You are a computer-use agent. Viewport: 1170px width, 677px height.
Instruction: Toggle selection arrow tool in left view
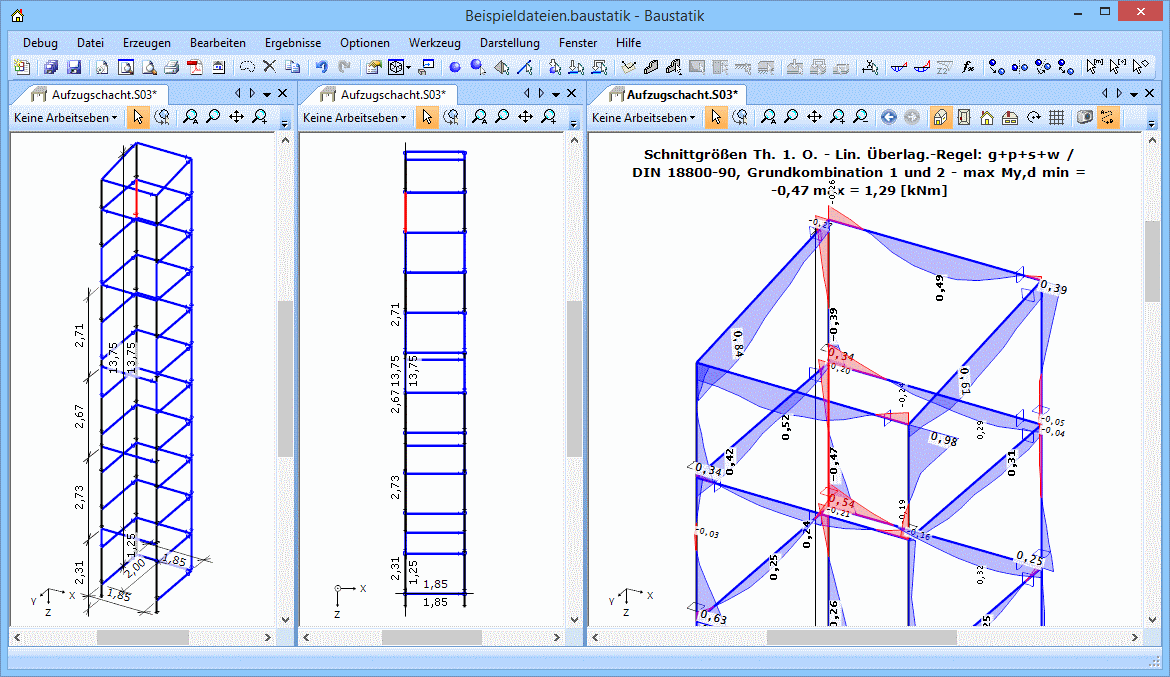(138, 117)
